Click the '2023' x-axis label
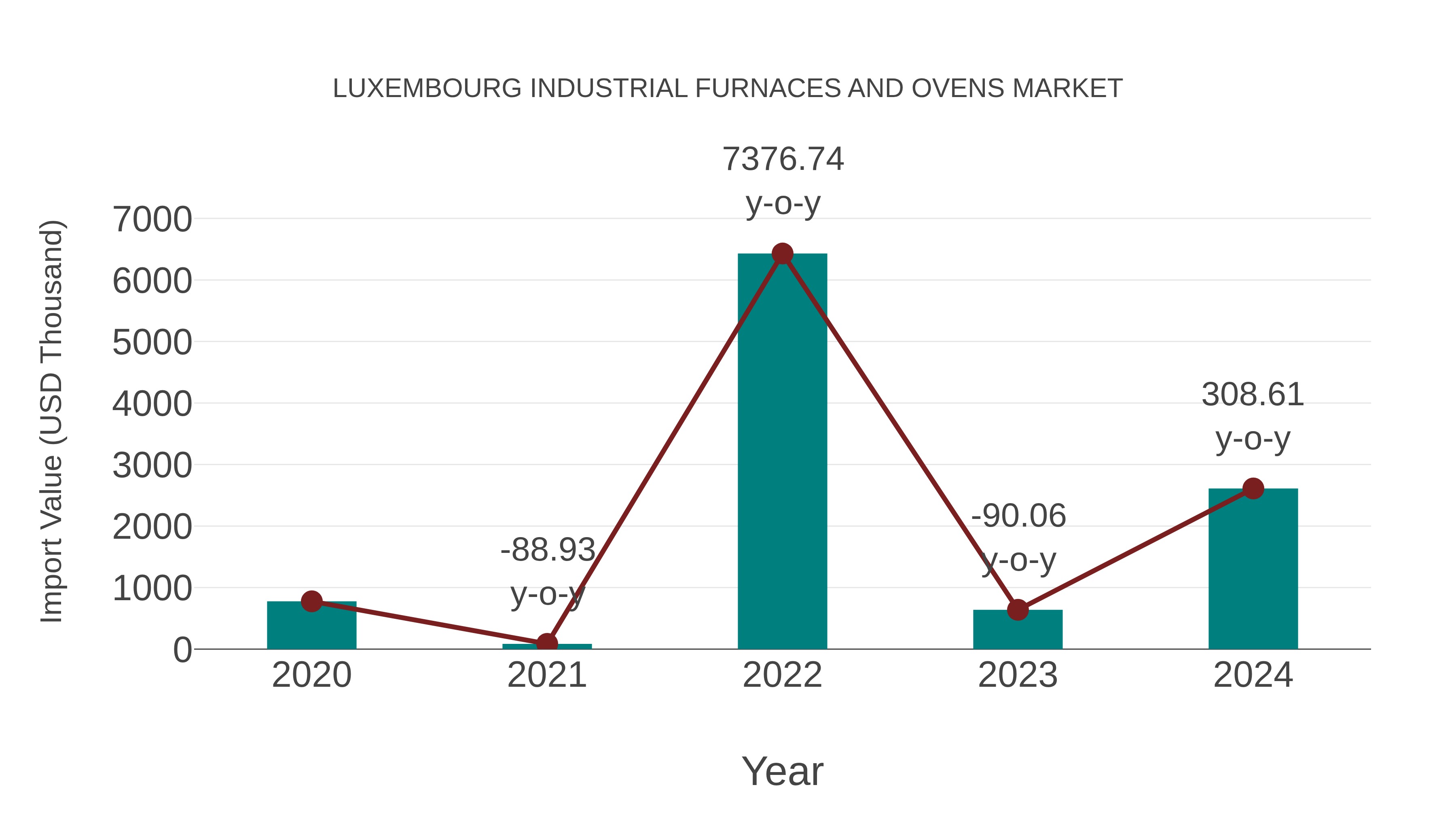 [1018, 675]
